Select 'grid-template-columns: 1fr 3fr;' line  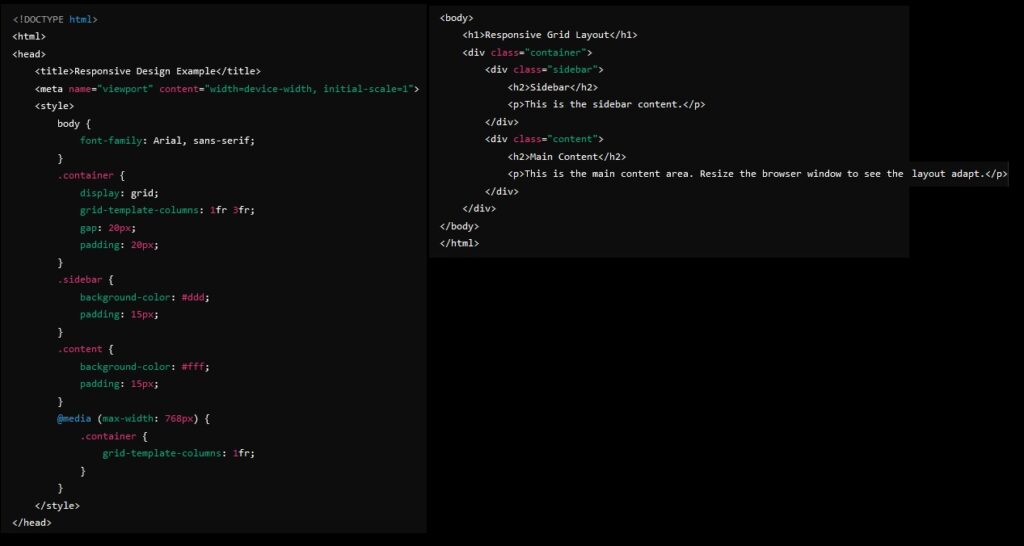point(167,210)
